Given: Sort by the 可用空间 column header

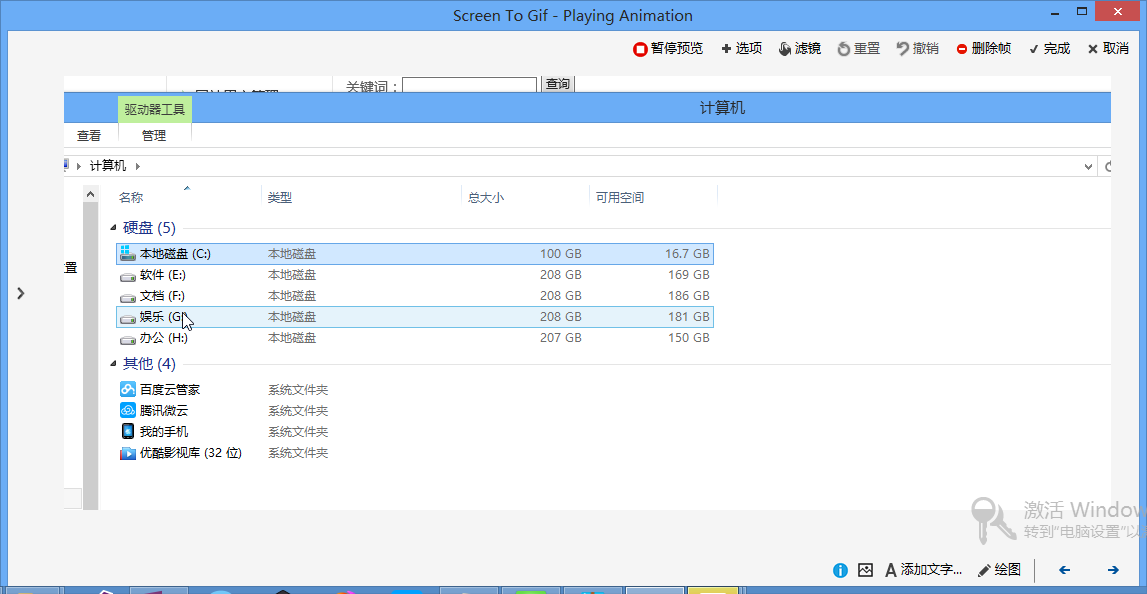Looking at the screenshot, I should 620,198.
